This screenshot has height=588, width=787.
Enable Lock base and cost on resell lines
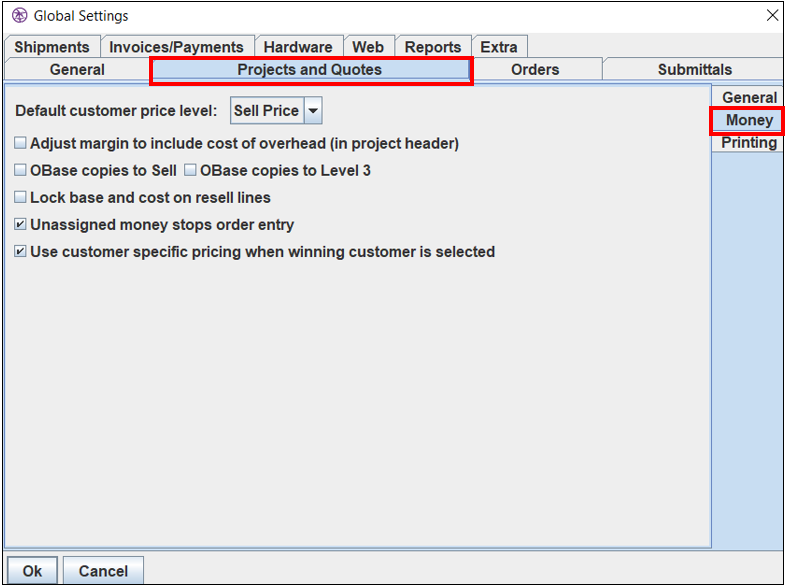21,198
